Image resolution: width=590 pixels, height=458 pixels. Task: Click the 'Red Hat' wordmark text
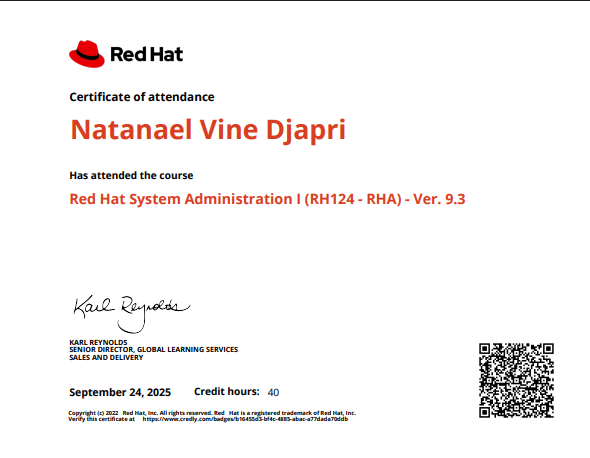pos(147,54)
